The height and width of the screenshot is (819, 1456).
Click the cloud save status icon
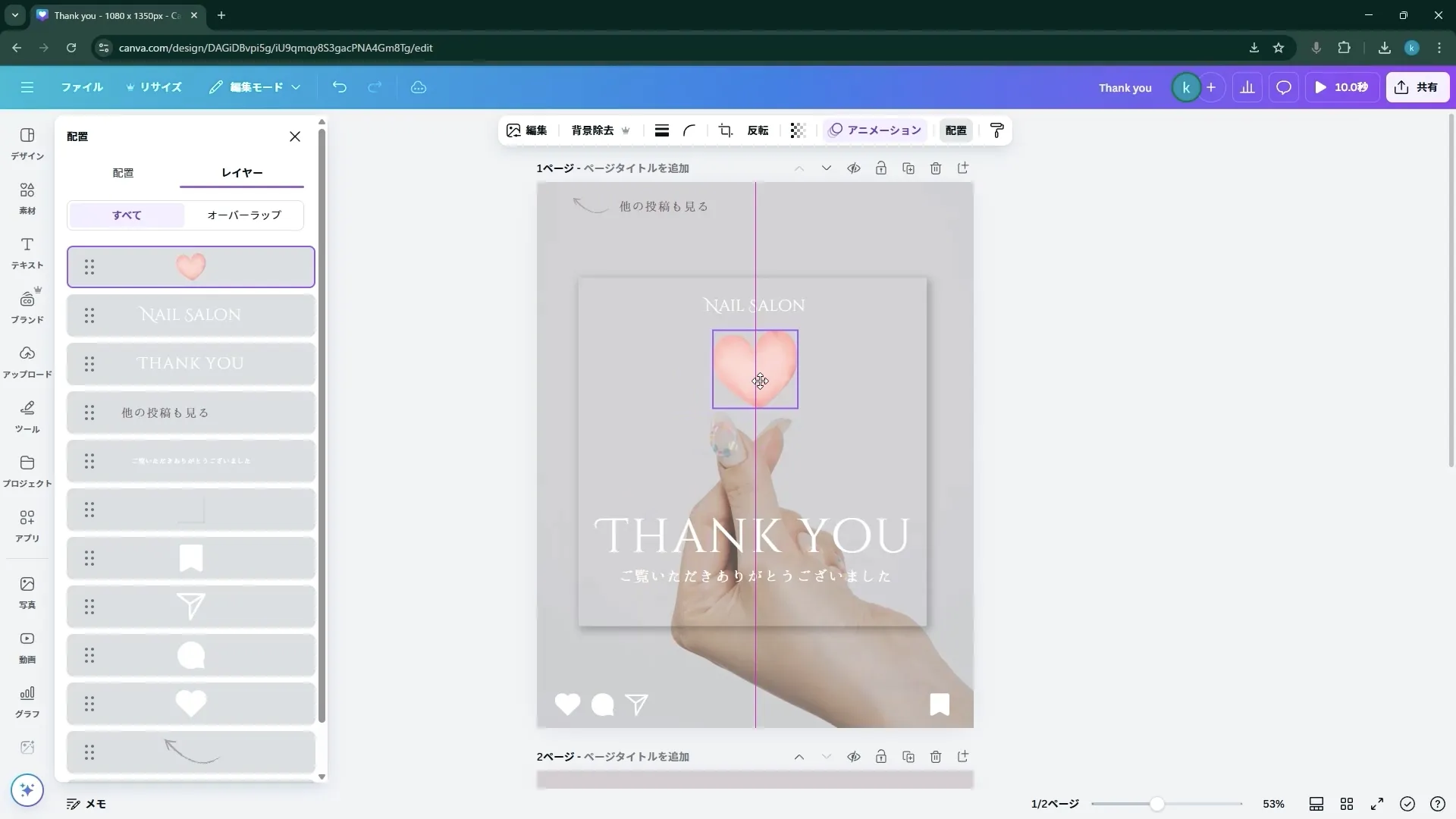click(x=419, y=87)
